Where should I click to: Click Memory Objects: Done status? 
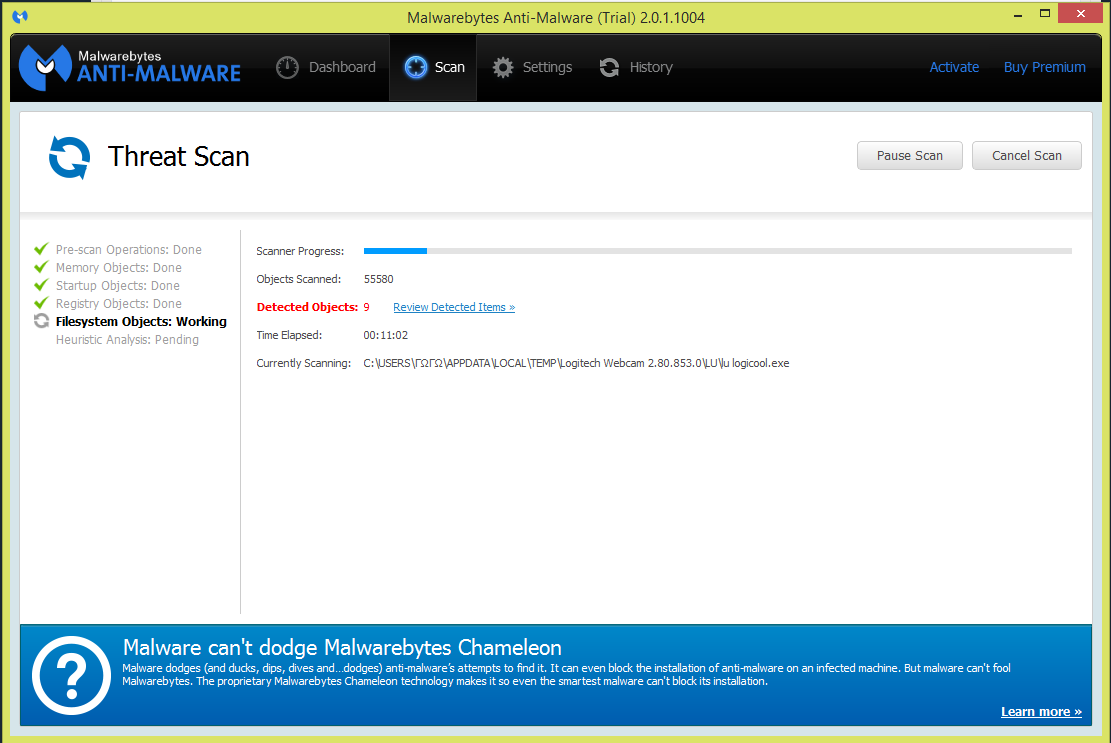click(x=119, y=268)
